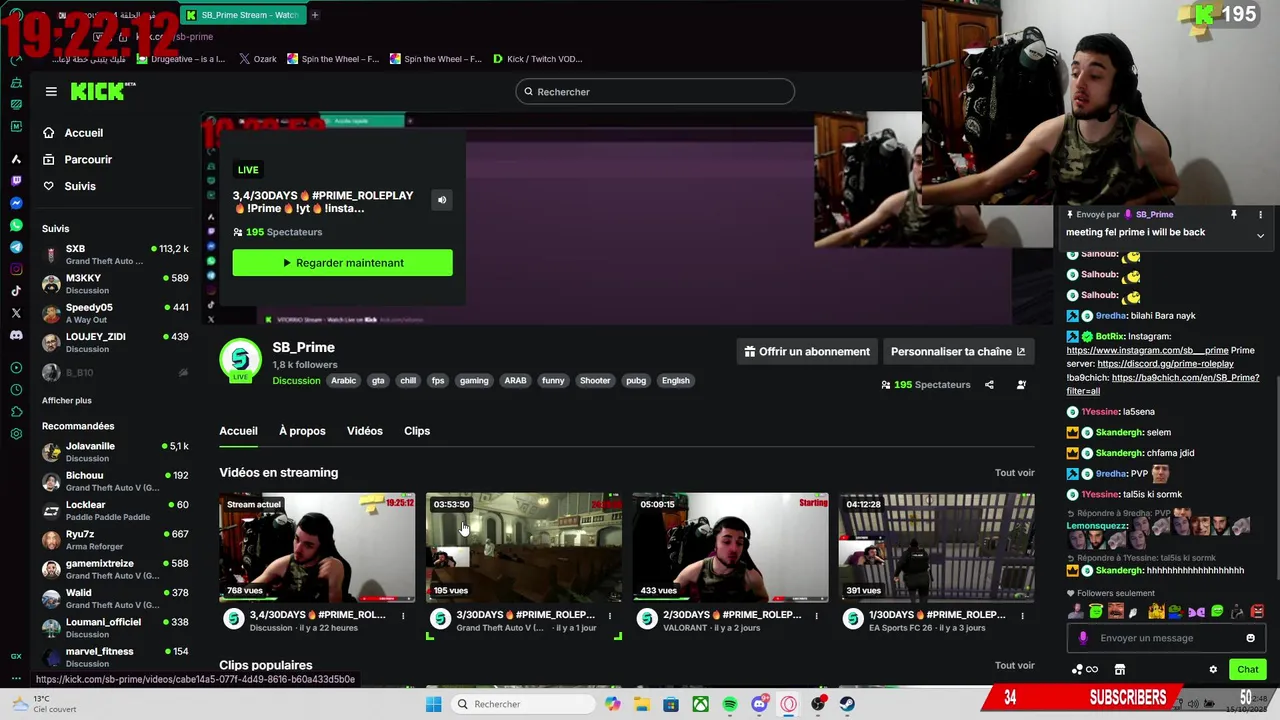Open the Stream actuel video thumbnail
This screenshot has width=1280, height=720.
pyautogui.click(x=317, y=547)
